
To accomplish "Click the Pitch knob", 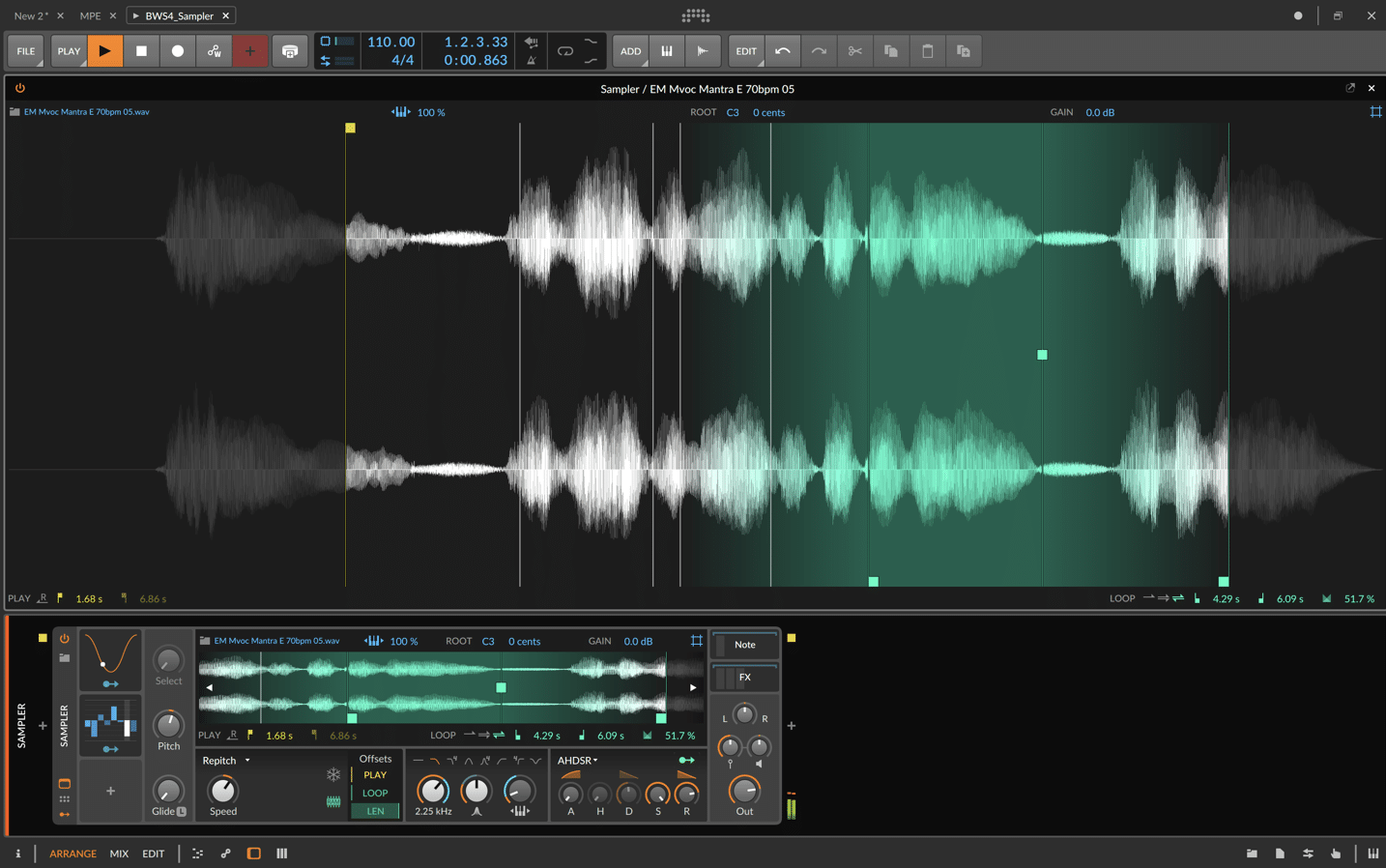I will 168,724.
